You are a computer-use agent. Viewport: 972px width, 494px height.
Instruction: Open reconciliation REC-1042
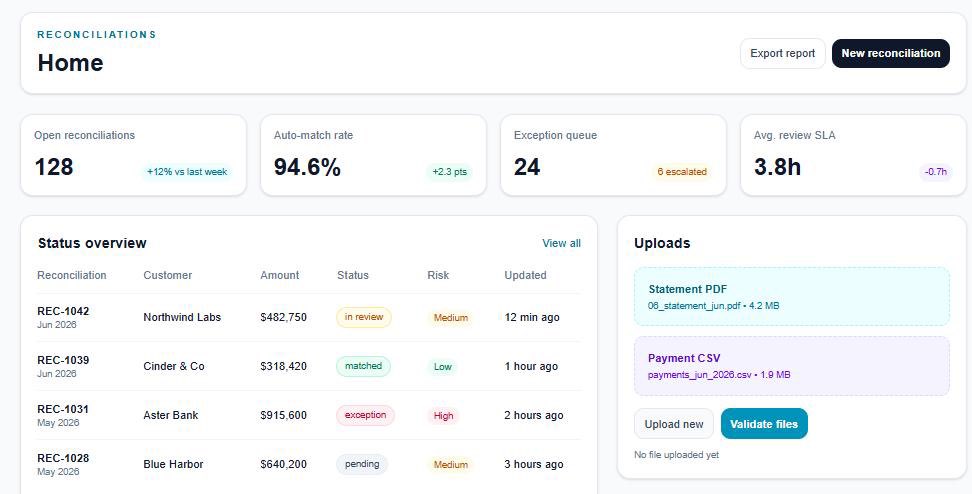pos(63,311)
